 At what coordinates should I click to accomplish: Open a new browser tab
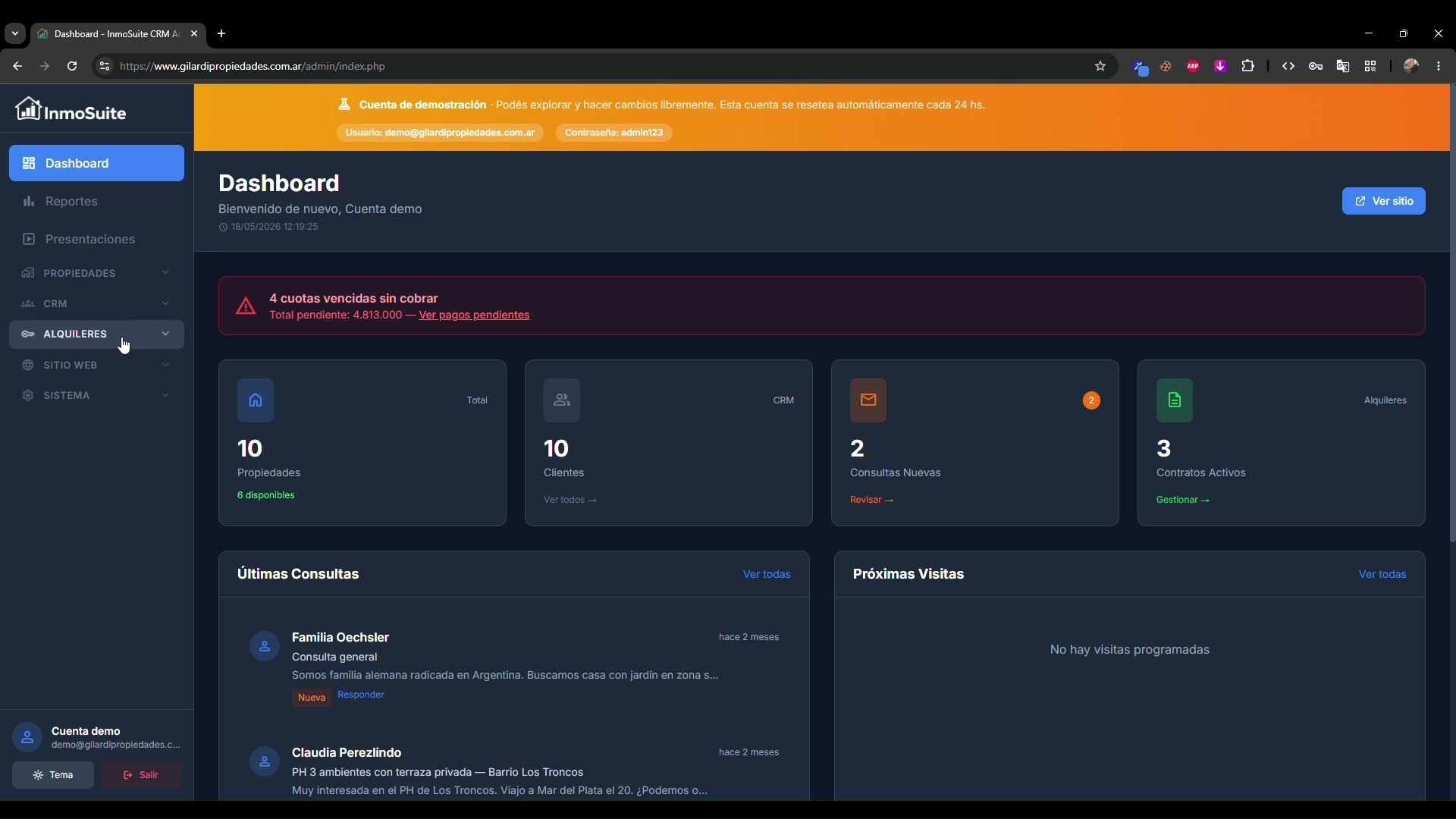coord(221,33)
